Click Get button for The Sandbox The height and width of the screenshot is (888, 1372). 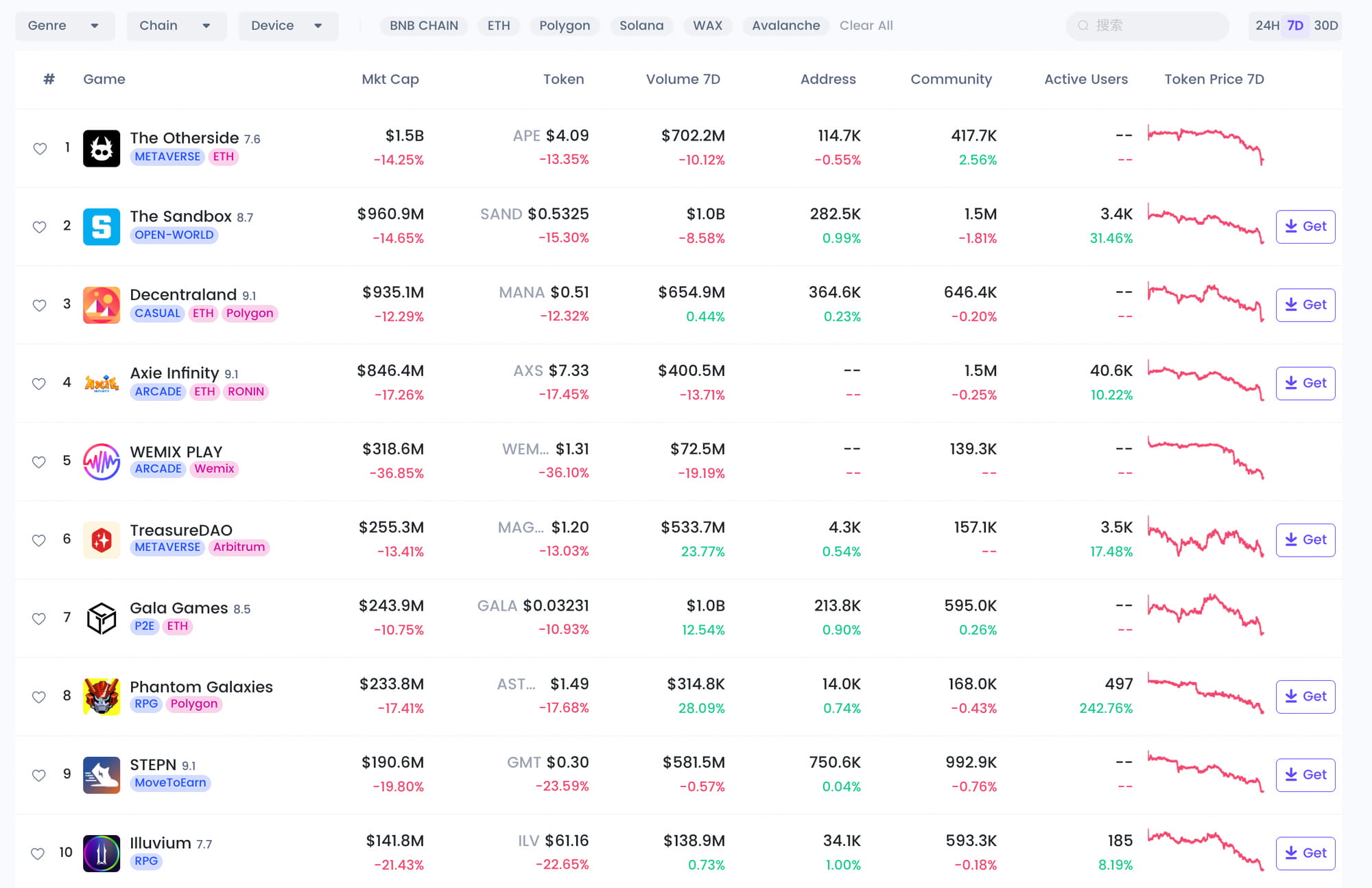coord(1305,226)
